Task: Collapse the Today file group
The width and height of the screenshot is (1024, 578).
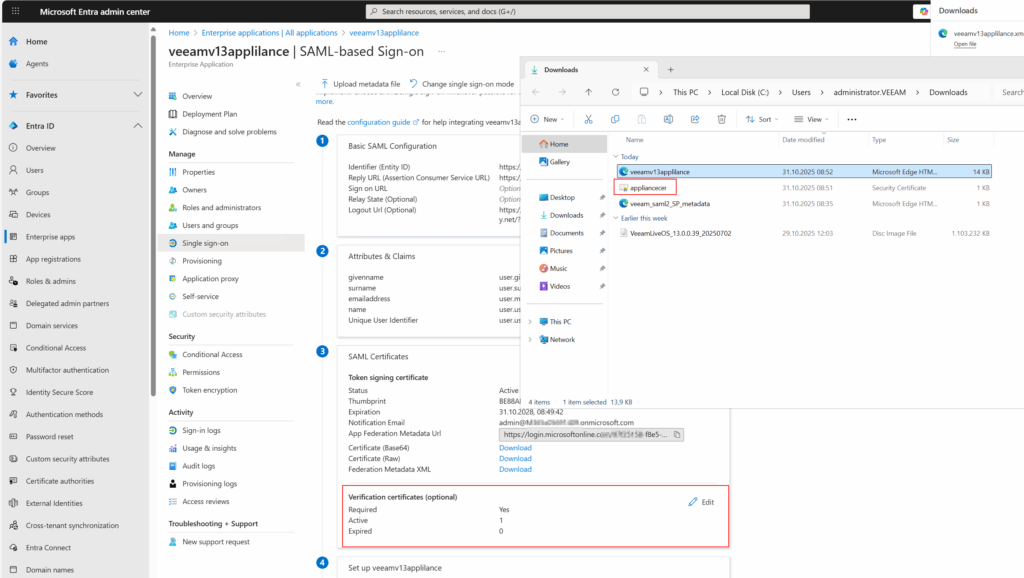Action: (615, 157)
